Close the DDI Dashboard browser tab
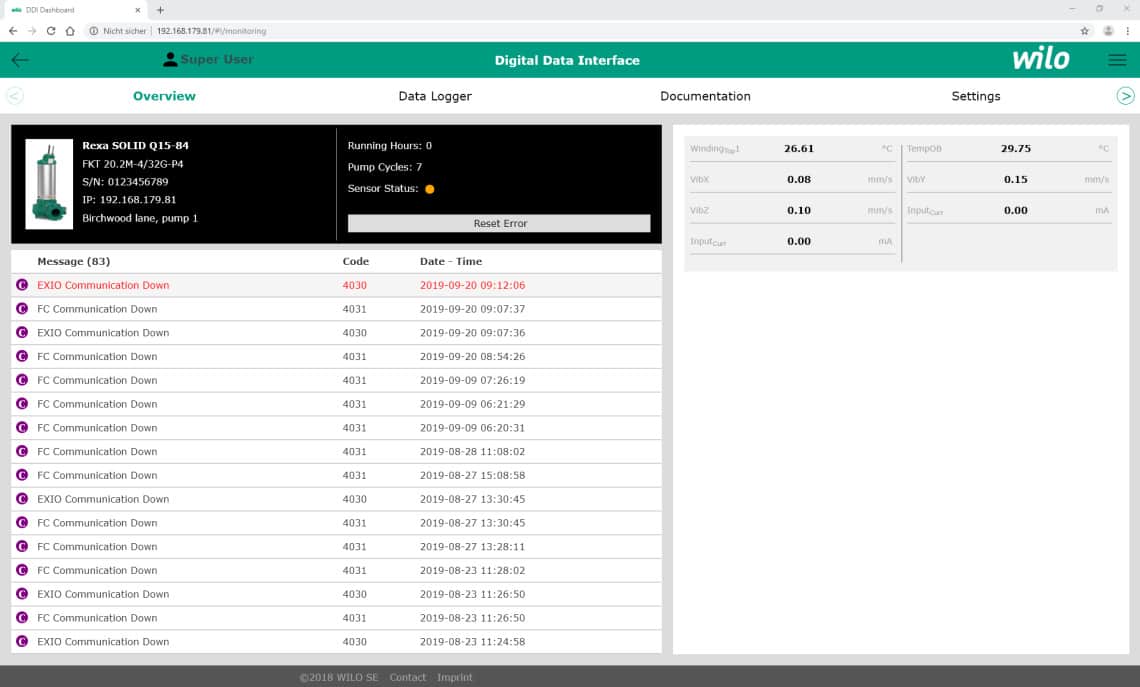1140x687 pixels. 137,10
